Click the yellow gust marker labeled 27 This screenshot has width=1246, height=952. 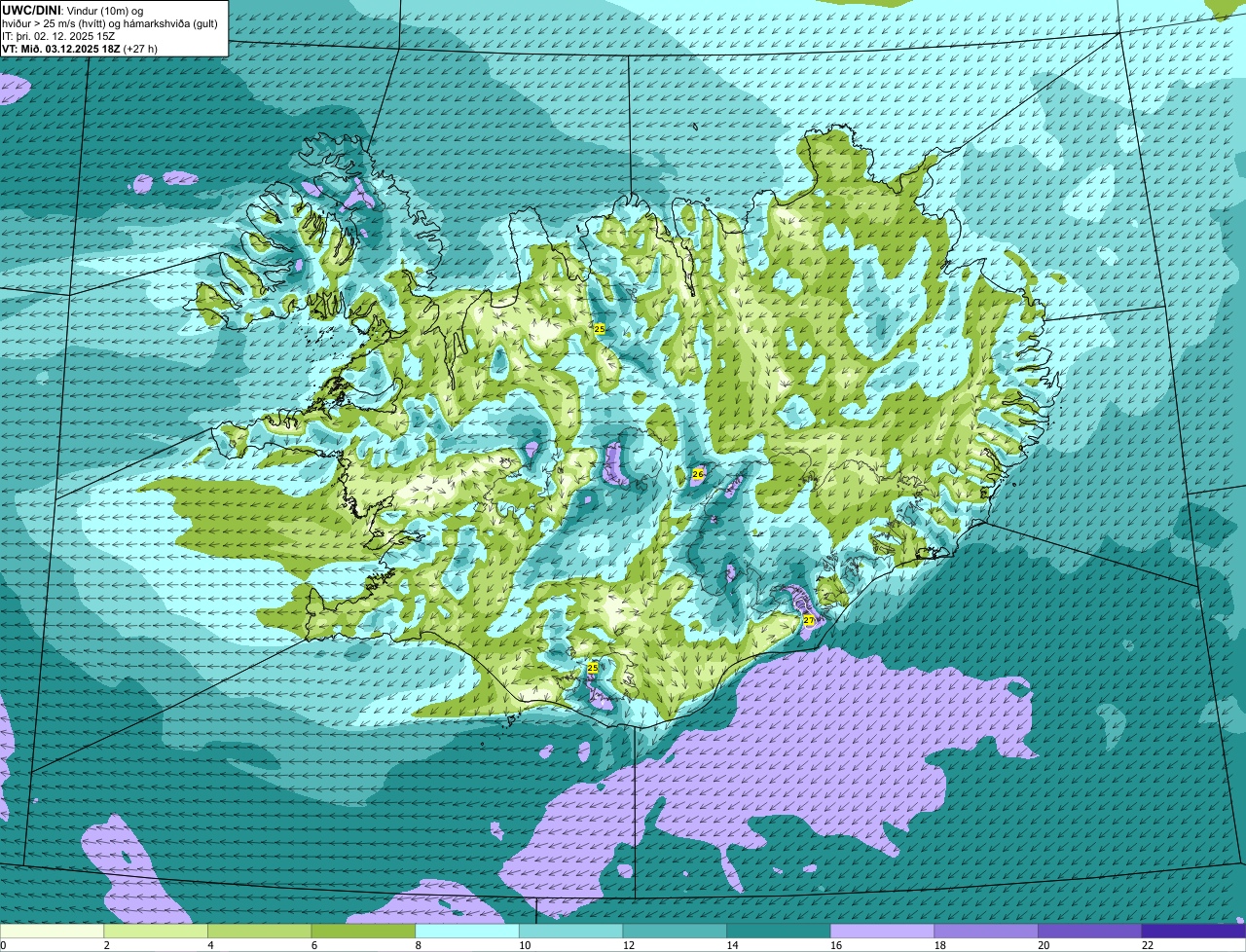[809, 620]
